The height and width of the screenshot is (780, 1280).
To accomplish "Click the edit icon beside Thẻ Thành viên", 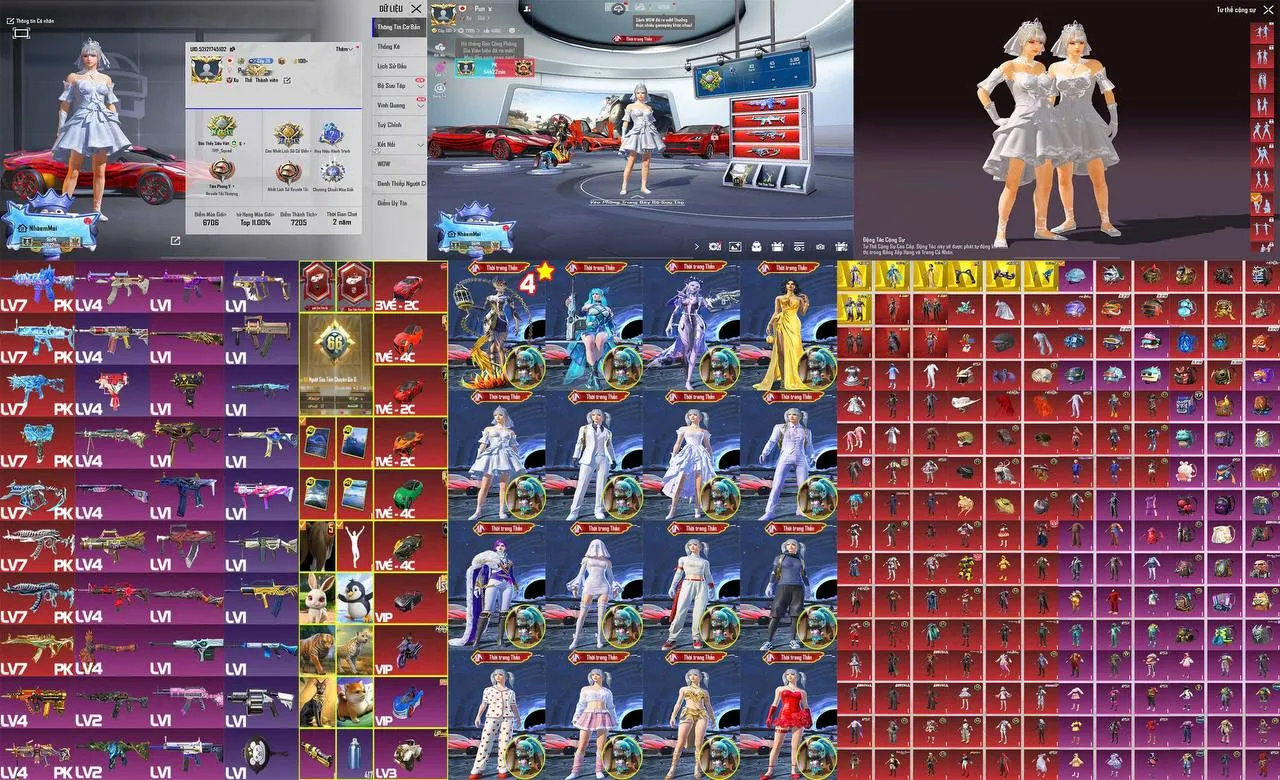I will coord(287,80).
